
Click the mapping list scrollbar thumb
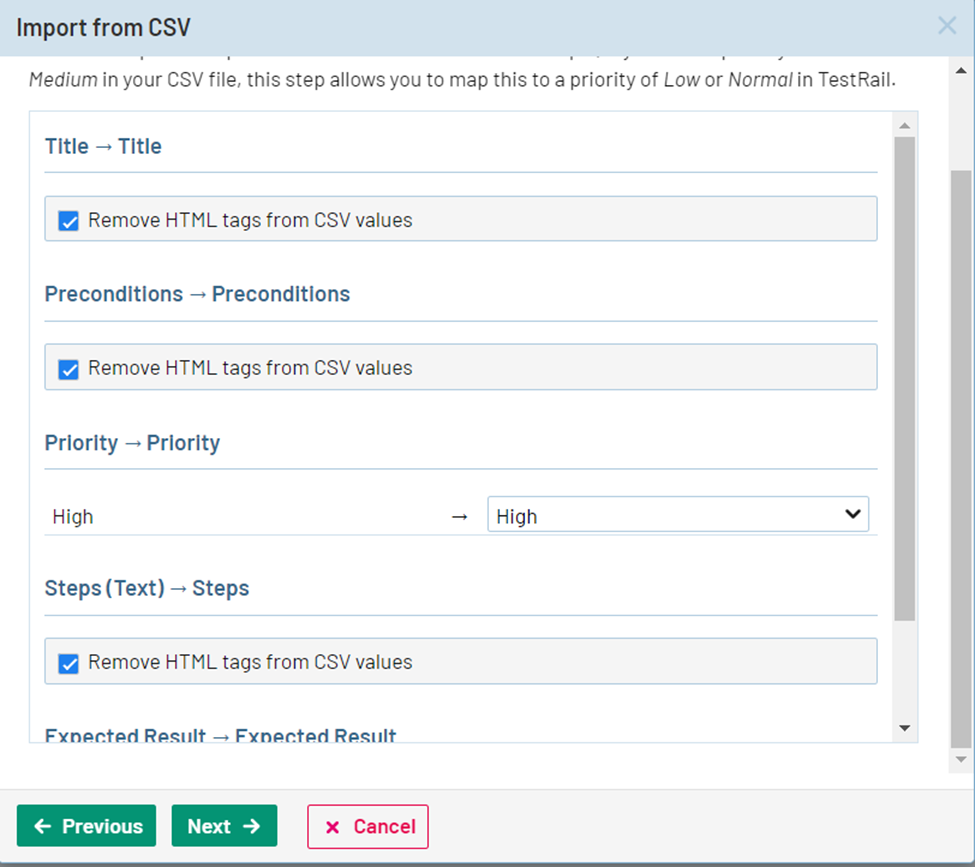pos(904,380)
